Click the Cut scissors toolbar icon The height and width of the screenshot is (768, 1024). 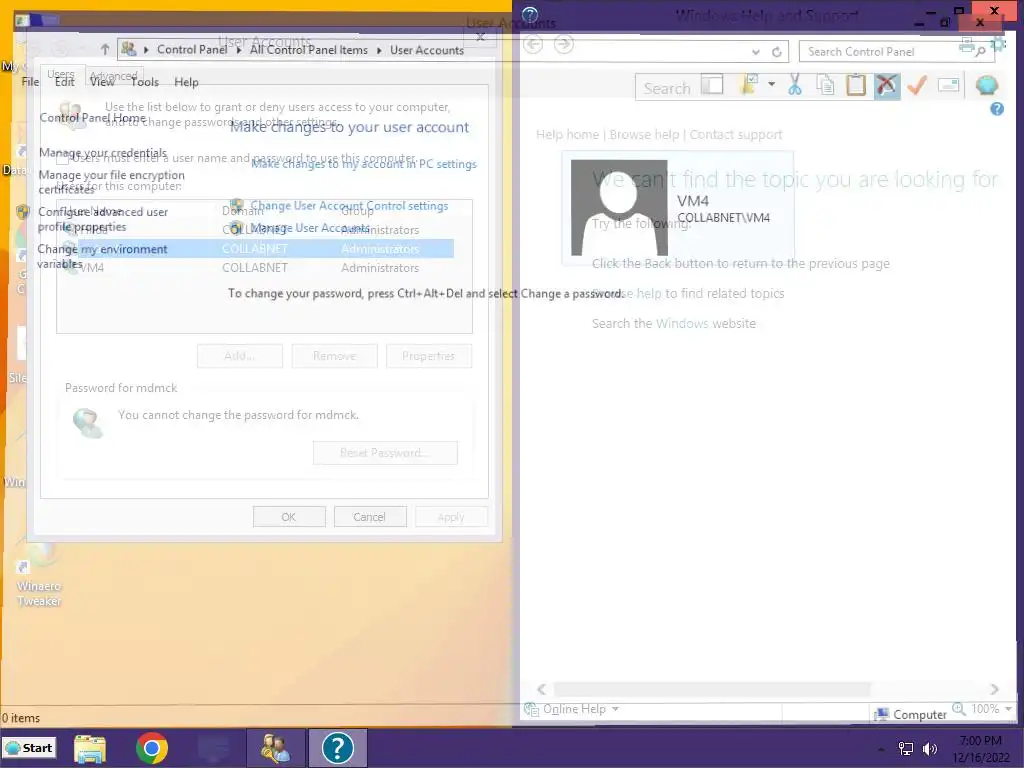point(794,86)
